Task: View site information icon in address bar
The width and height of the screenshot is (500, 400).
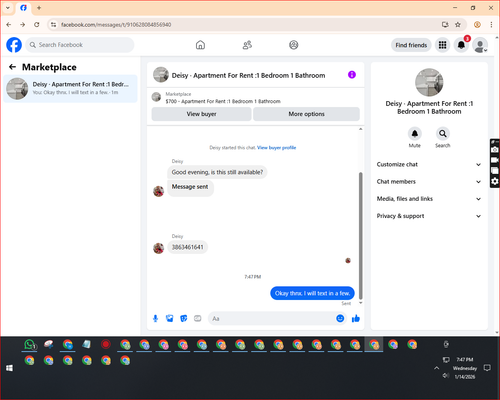Action: 53,25
